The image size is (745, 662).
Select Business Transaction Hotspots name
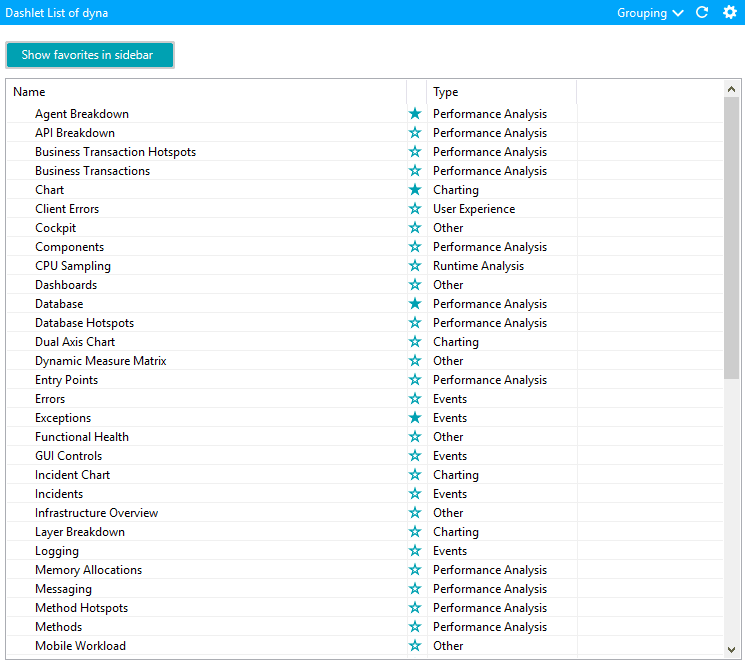point(115,152)
